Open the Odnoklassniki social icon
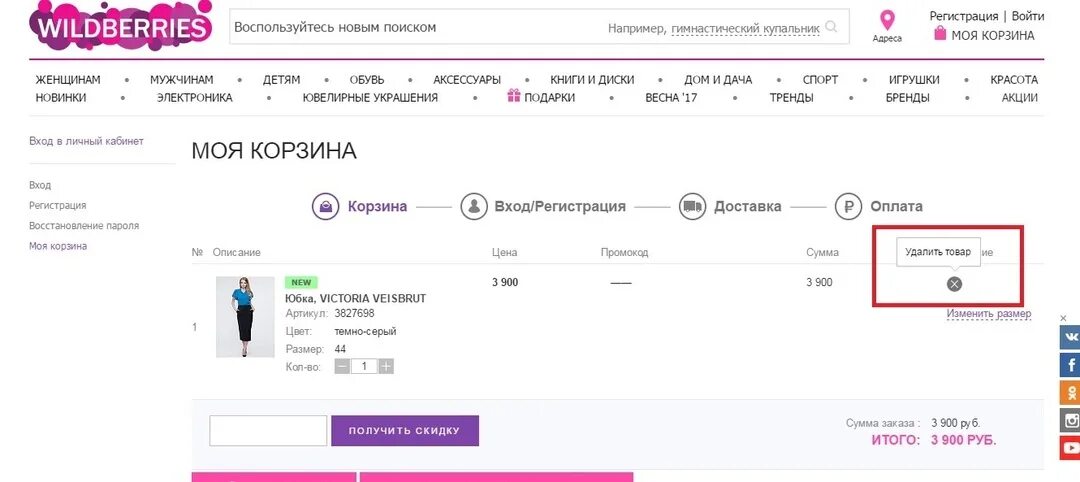1080x482 pixels. (x=1070, y=392)
